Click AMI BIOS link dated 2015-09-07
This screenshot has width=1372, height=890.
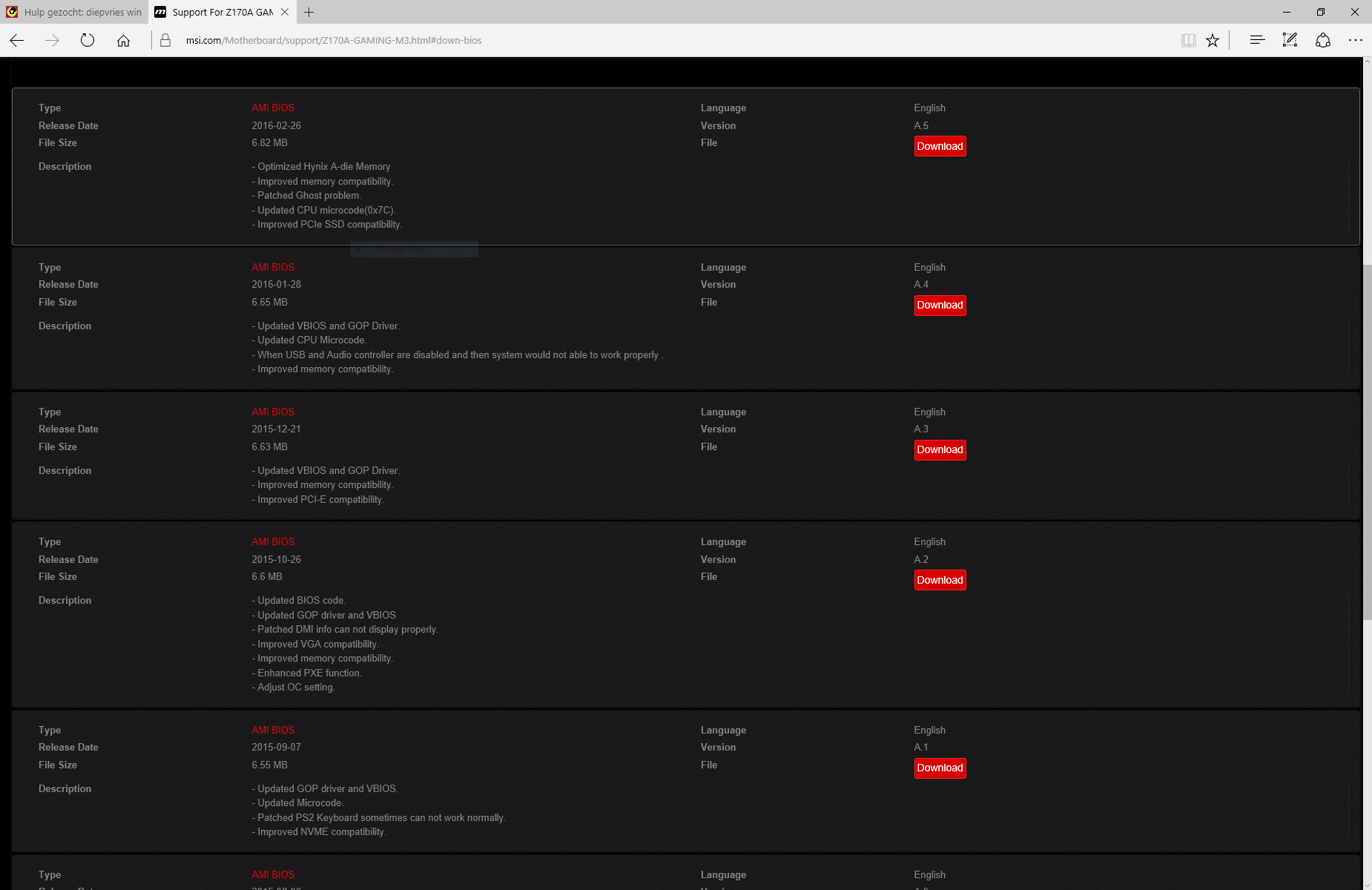click(x=273, y=730)
